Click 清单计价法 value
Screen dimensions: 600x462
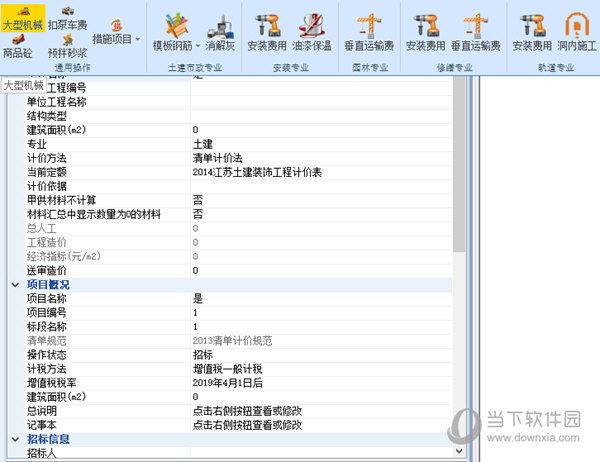(217, 158)
